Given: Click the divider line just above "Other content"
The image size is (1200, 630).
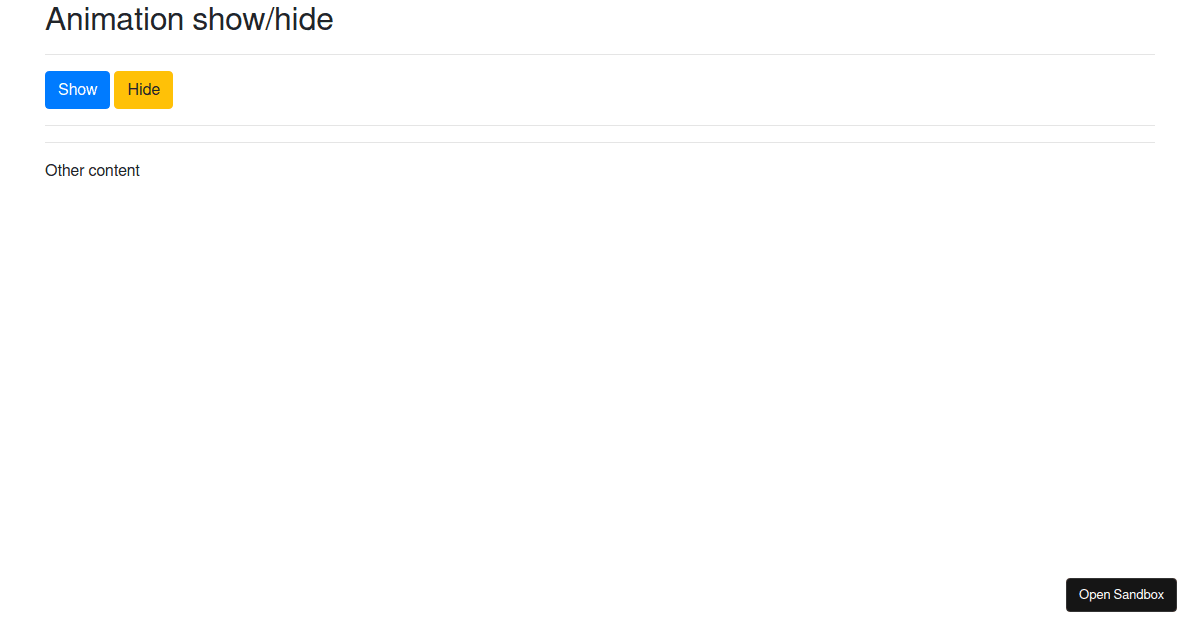Looking at the screenshot, I should pos(600,142).
